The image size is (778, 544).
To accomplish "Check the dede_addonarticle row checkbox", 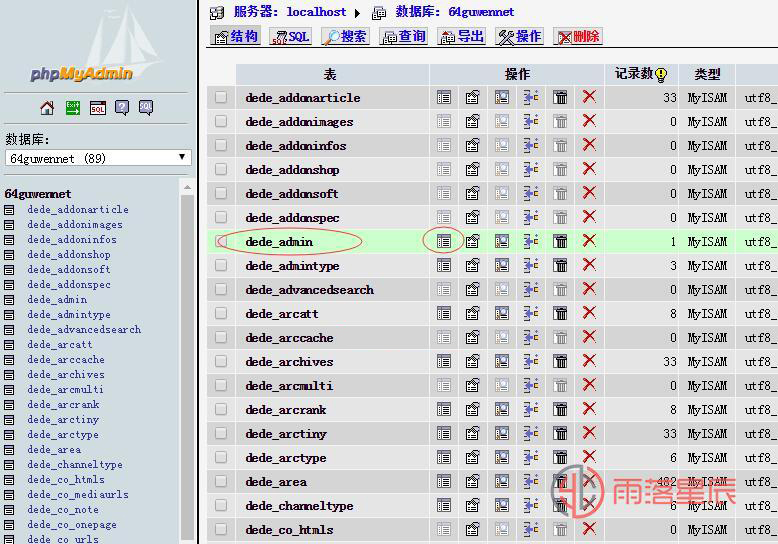I will click(x=221, y=97).
